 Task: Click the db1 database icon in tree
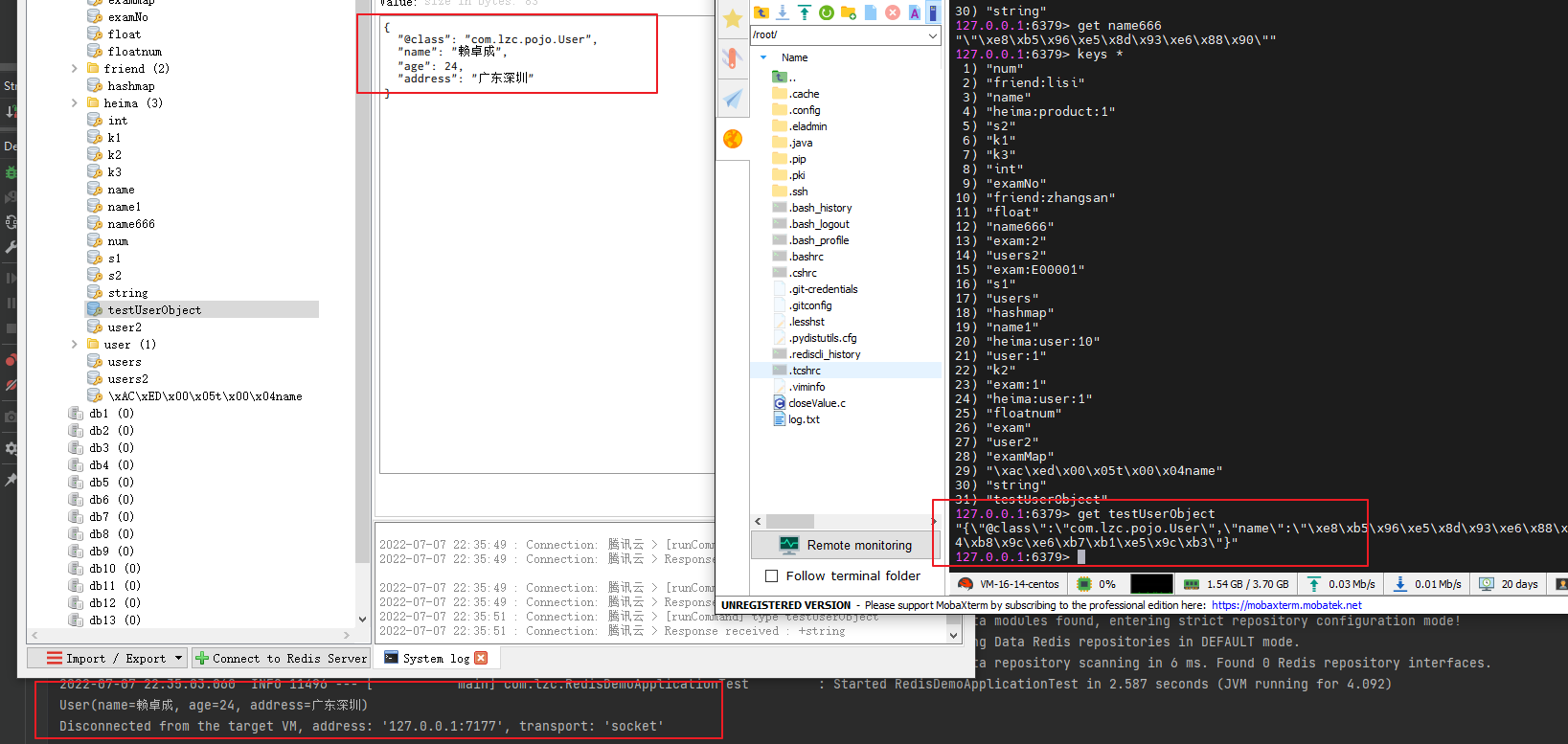[76, 414]
